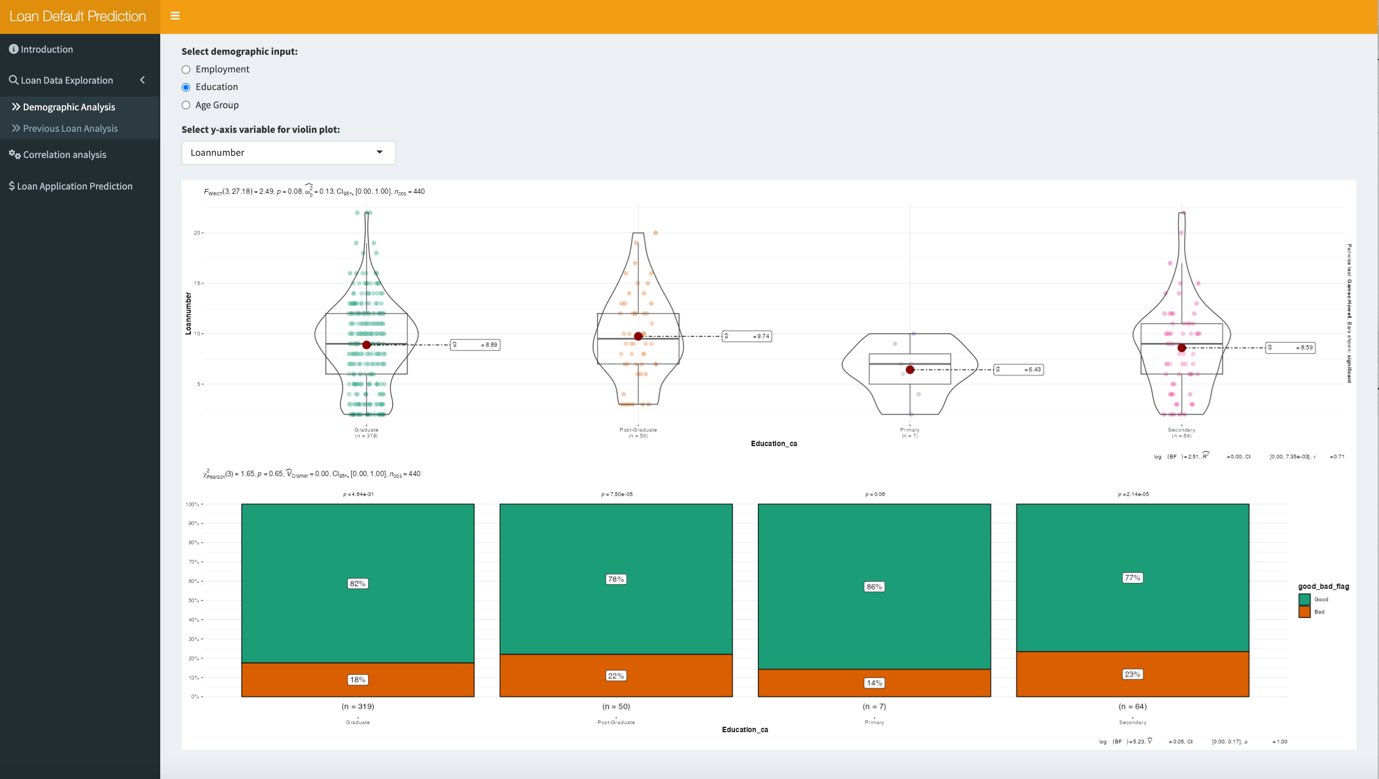The width and height of the screenshot is (1379, 779).
Task: Select the Age Group radio button
Action: (186, 105)
